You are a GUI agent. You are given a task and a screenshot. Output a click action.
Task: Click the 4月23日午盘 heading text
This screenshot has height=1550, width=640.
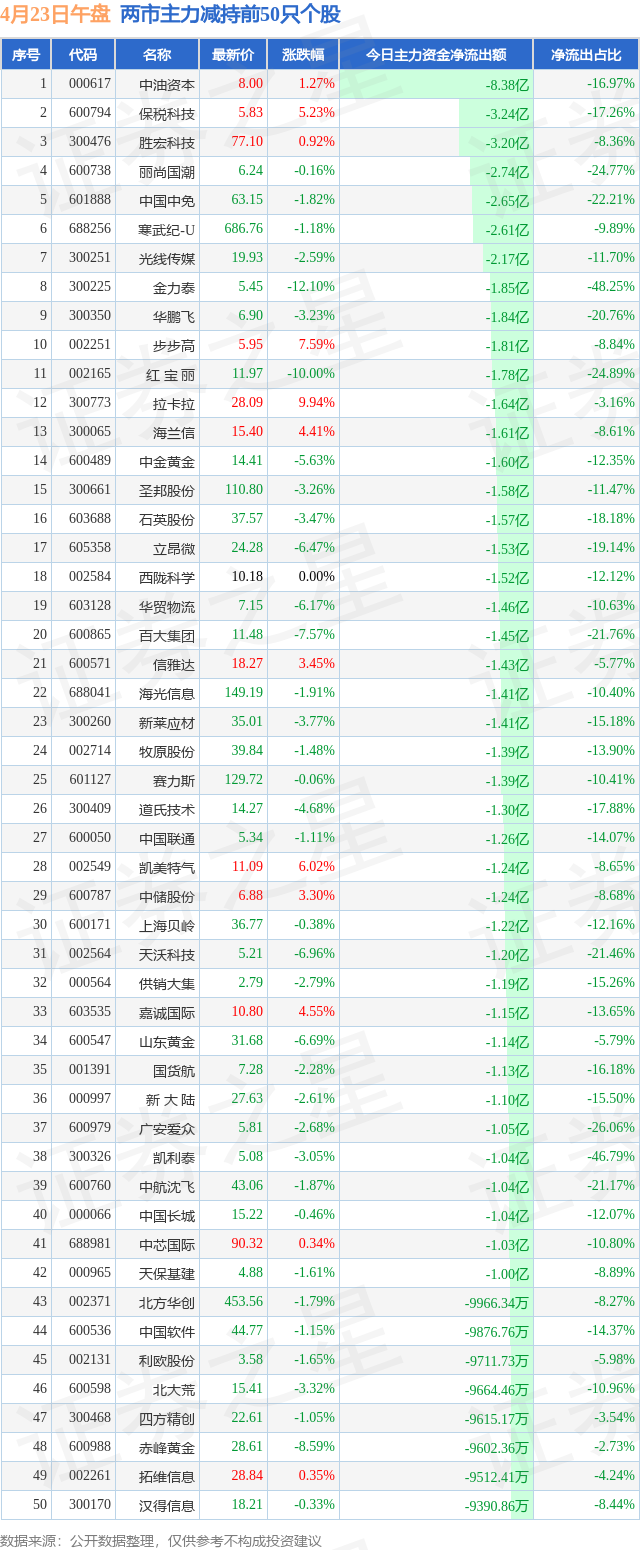[x=56, y=15]
